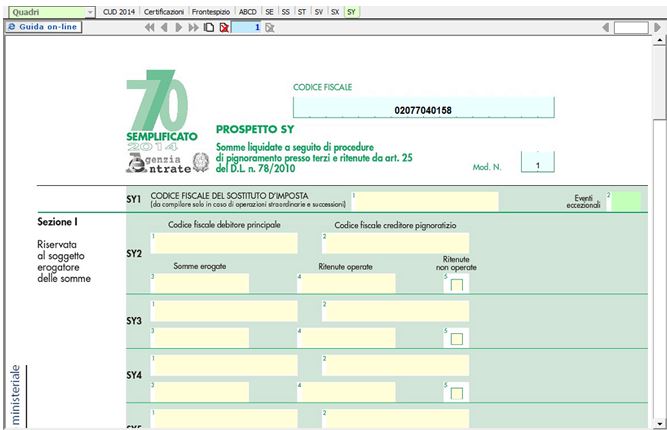Select the SY tab
Image resolution: width=667 pixels, height=430 pixels.
click(x=351, y=12)
